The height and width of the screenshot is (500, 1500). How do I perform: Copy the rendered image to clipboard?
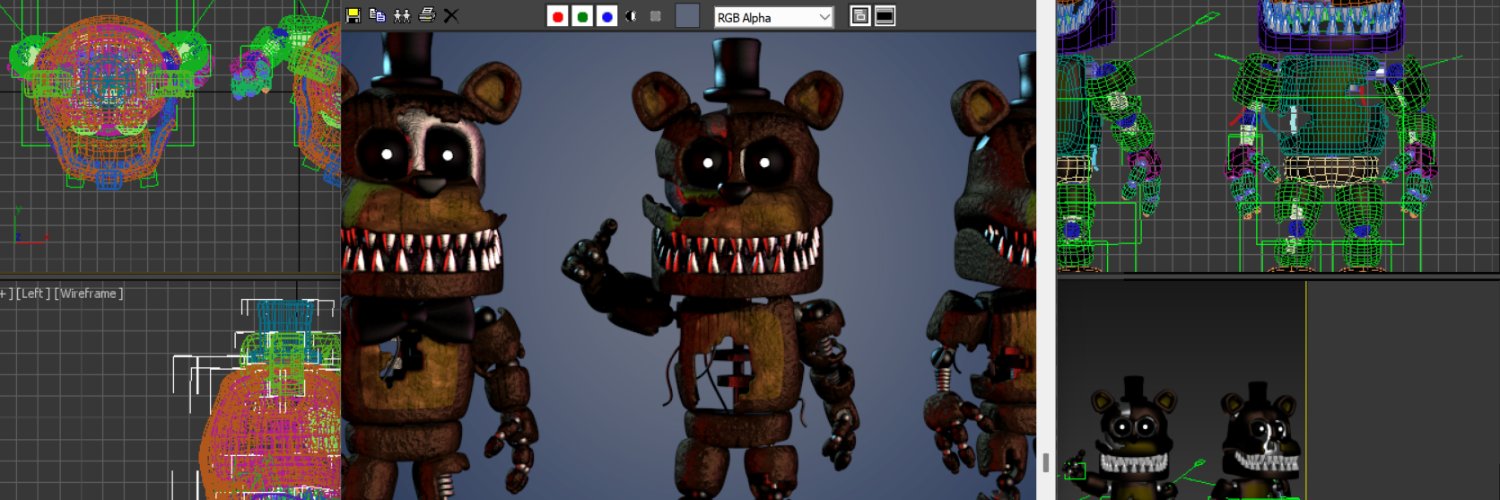(x=377, y=15)
